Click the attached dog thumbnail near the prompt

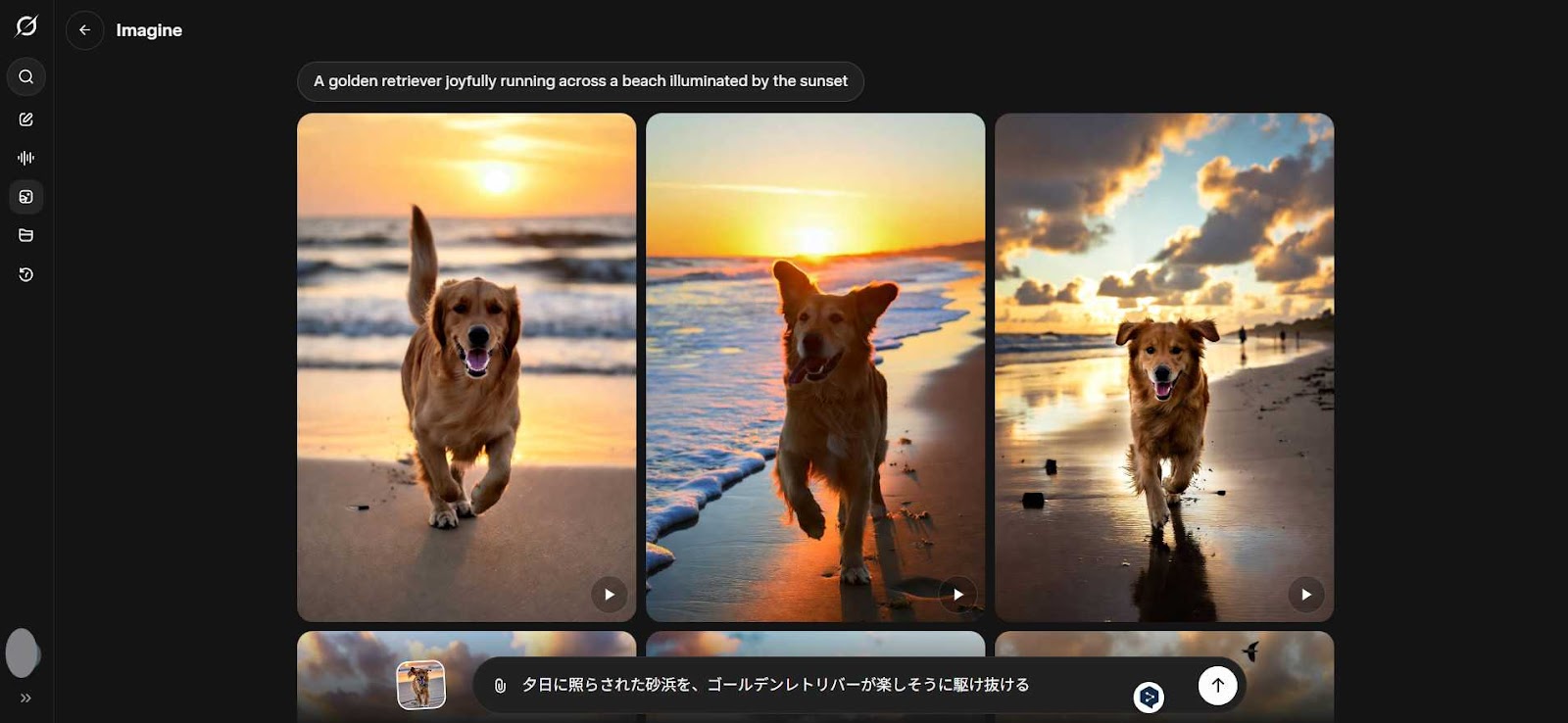tap(421, 685)
